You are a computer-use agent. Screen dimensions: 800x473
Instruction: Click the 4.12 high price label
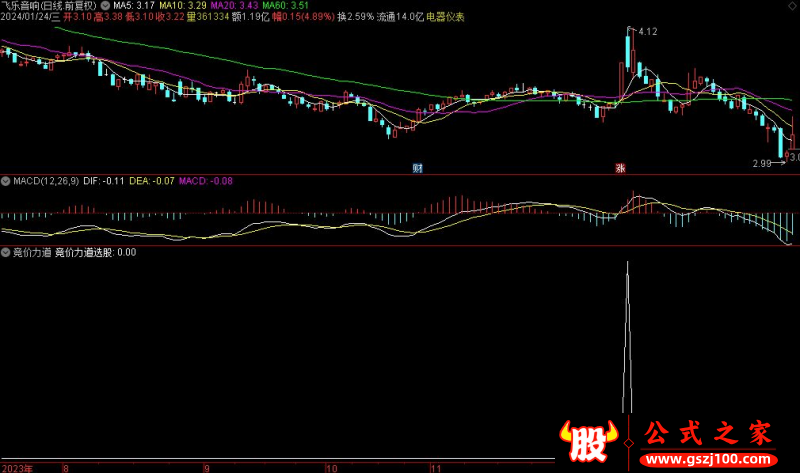(646, 33)
